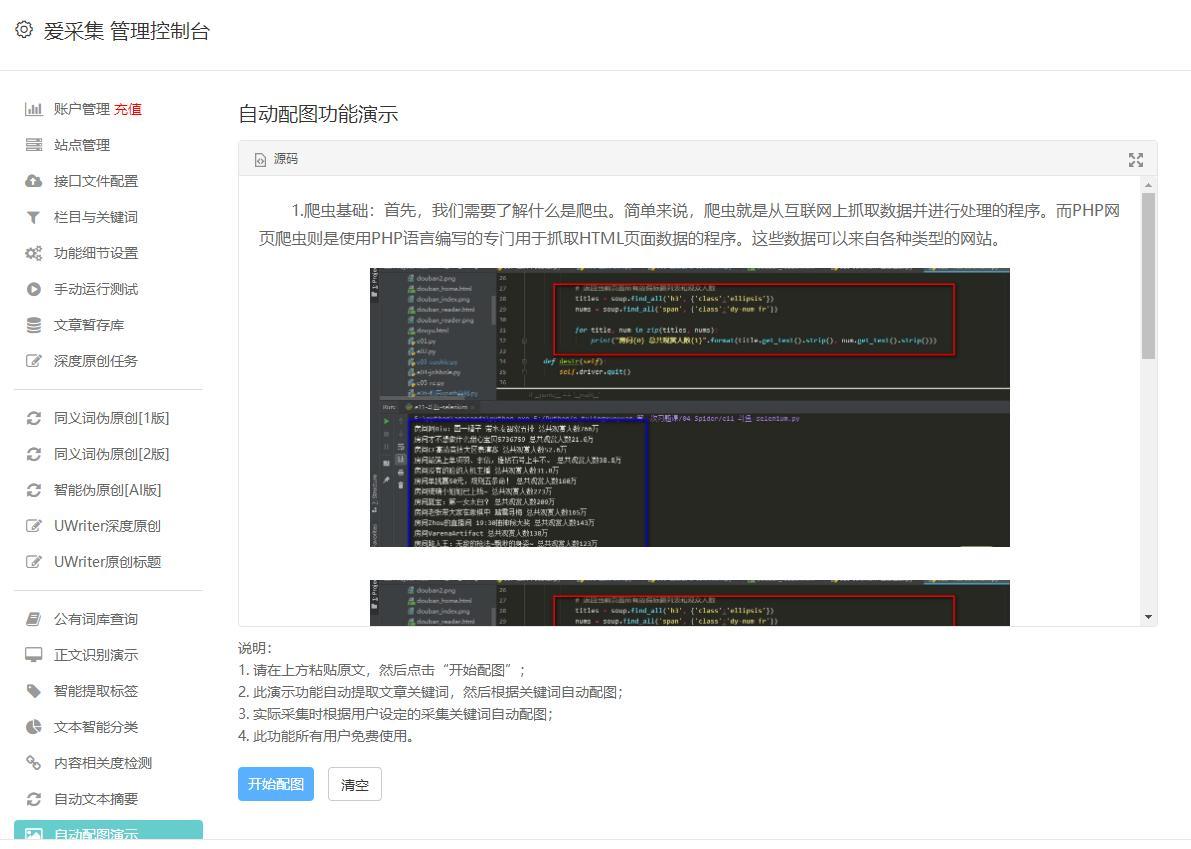Open 栏目与关键词 settings

(96, 217)
